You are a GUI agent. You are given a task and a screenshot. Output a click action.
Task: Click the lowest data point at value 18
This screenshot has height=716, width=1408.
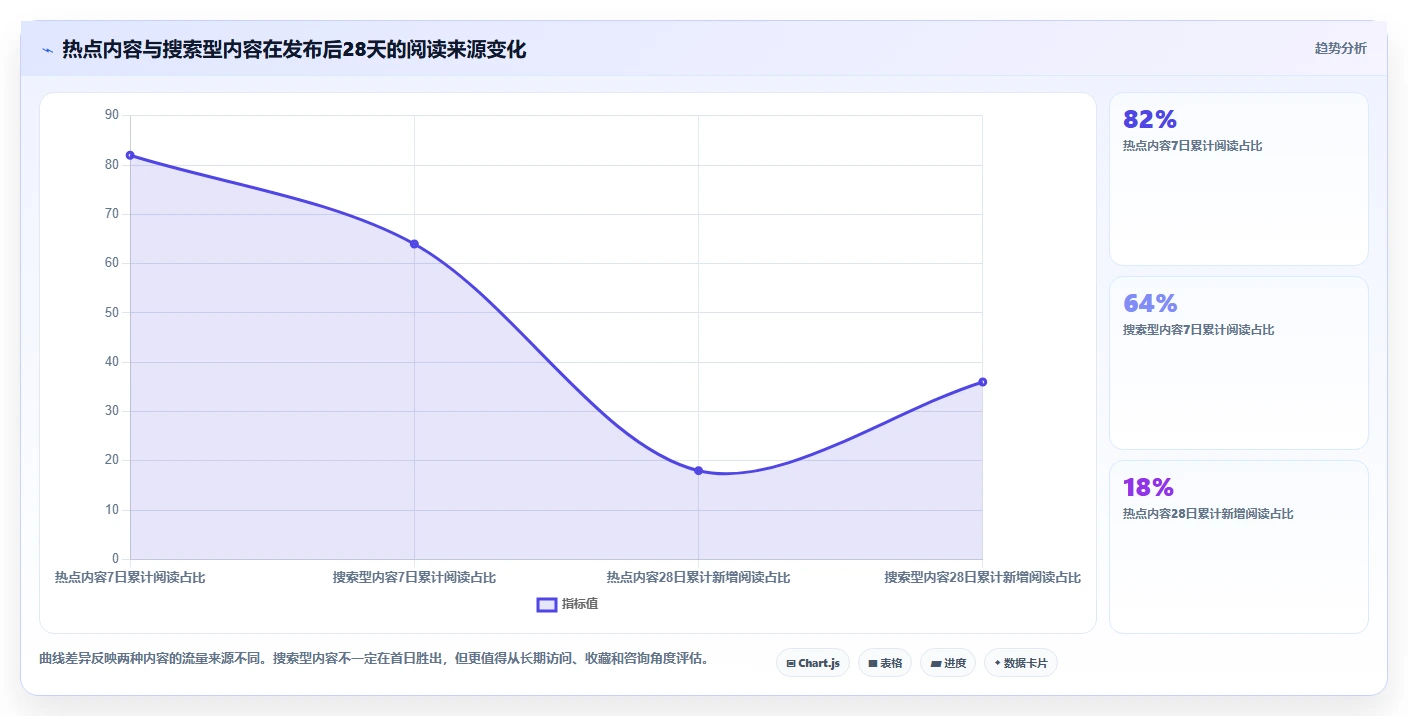tap(698, 471)
